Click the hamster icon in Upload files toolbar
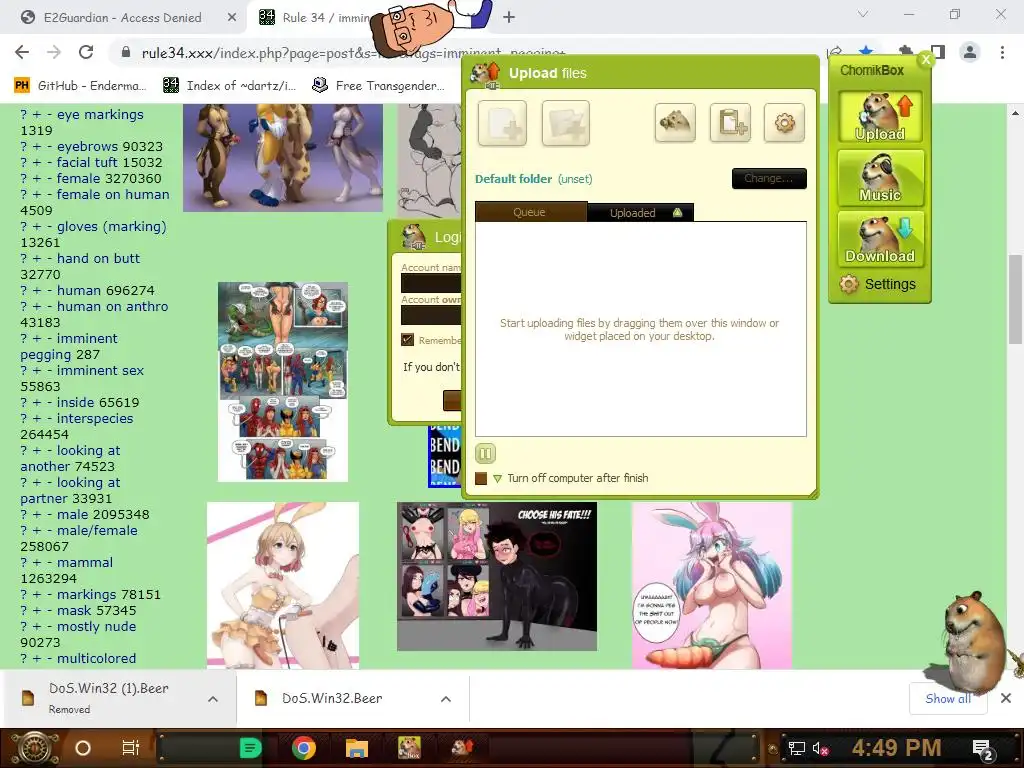Screen dimensions: 1024x768 pos(675,122)
